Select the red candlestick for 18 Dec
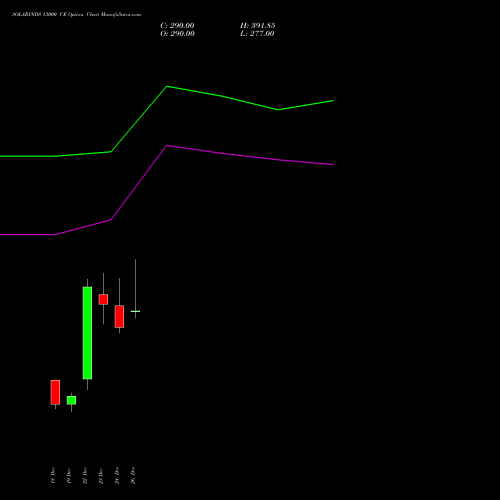The height and width of the screenshot is (500, 500). pyautogui.click(x=55, y=392)
